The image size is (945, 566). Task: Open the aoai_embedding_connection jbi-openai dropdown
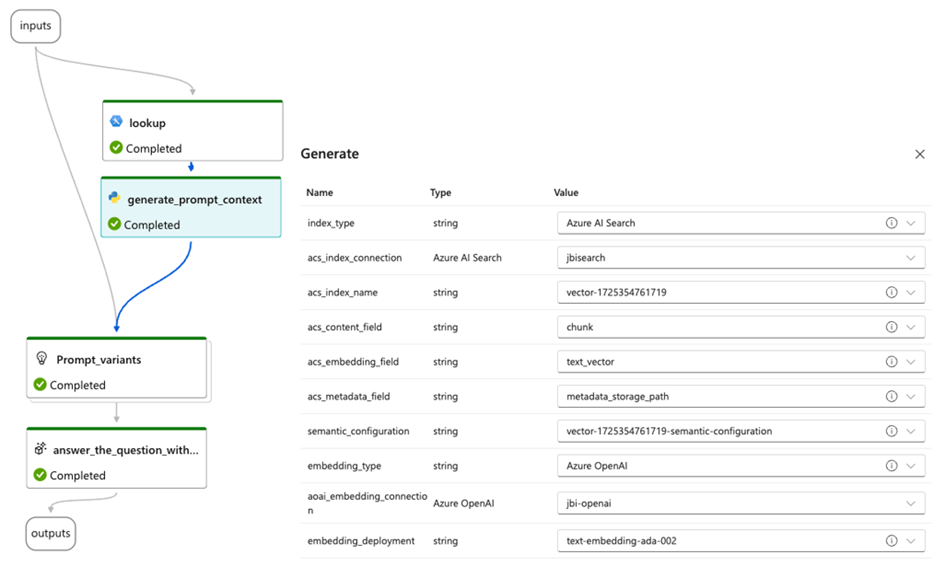(911, 503)
